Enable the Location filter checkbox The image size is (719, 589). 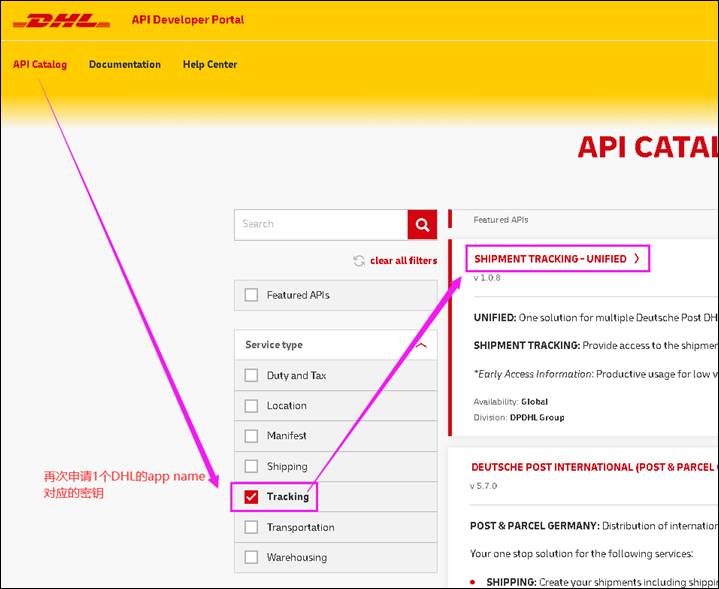pyautogui.click(x=251, y=406)
